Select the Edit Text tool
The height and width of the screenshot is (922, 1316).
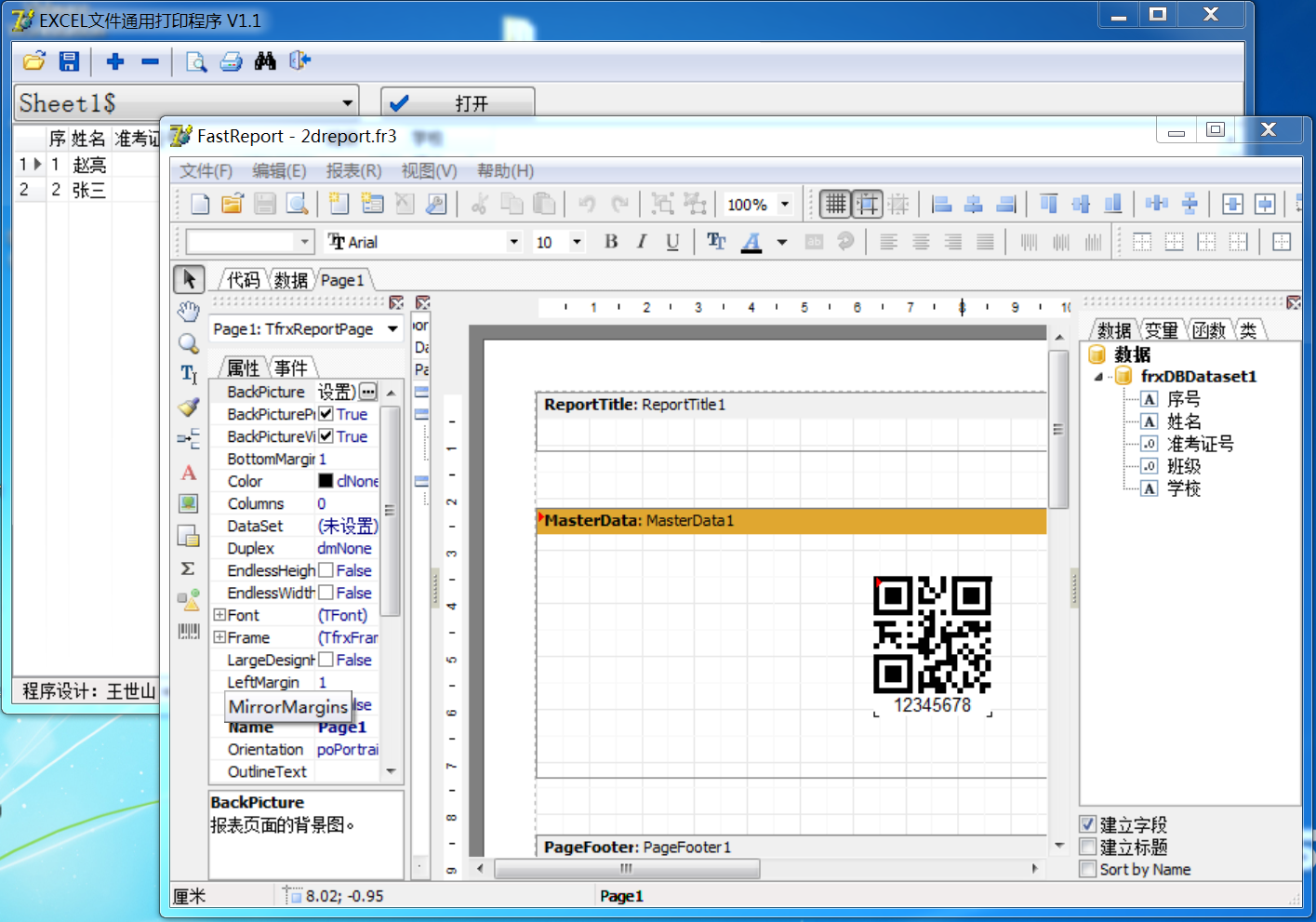[189, 374]
